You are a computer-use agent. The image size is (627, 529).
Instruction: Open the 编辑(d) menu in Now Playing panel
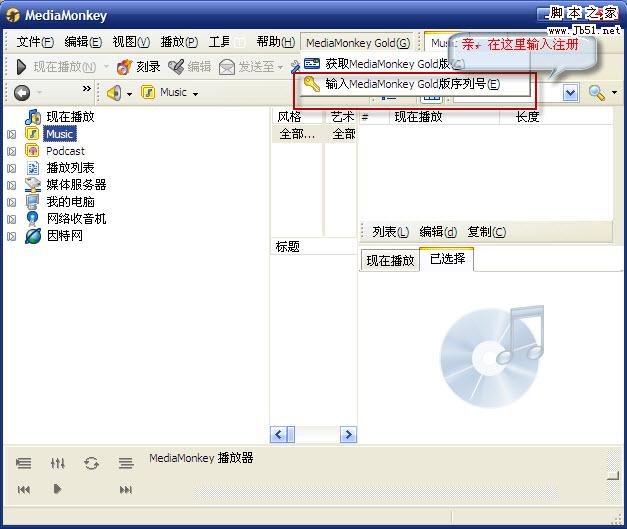[438, 232]
